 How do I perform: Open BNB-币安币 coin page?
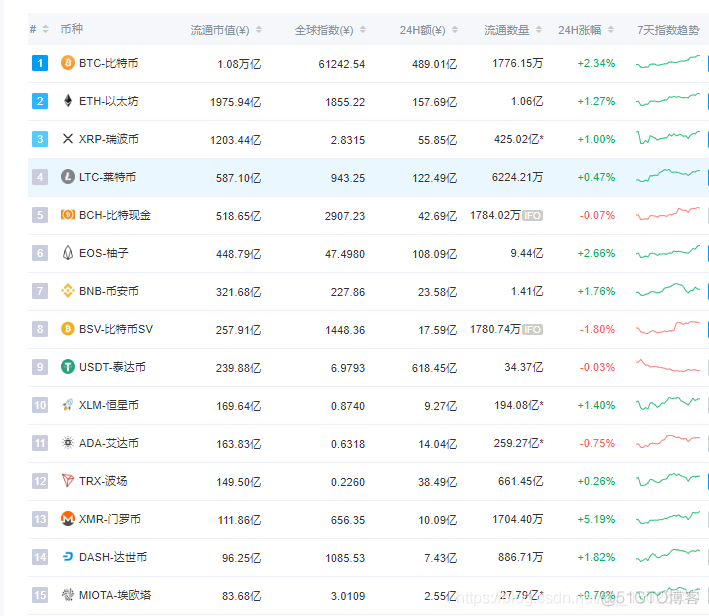[x=109, y=291]
